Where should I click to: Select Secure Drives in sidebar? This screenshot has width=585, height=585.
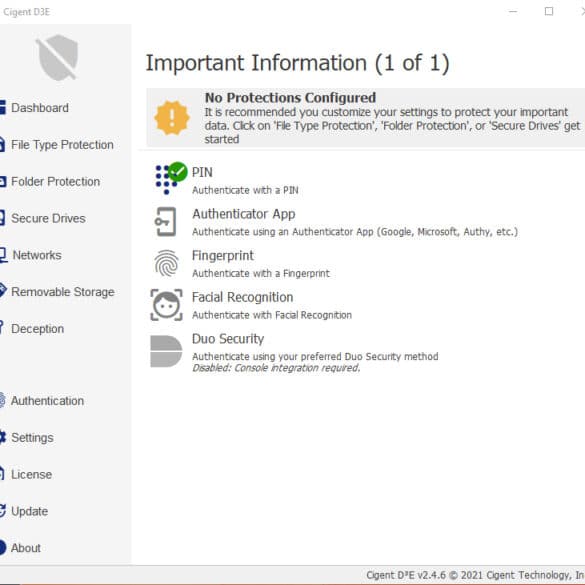[48, 218]
